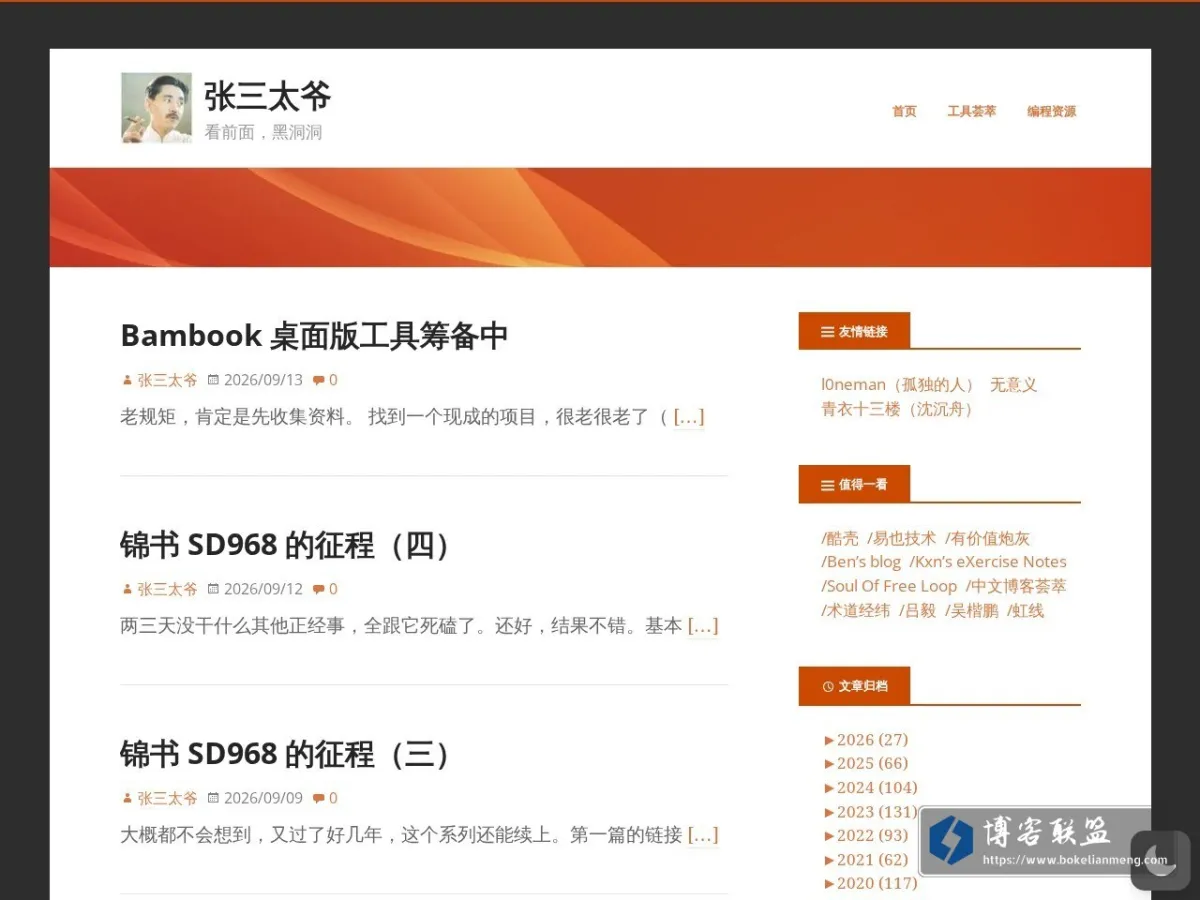Click calendar icon beside 2026/09/09
Viewport: 1200px width, 900px height.
click(x=213, y=798)
